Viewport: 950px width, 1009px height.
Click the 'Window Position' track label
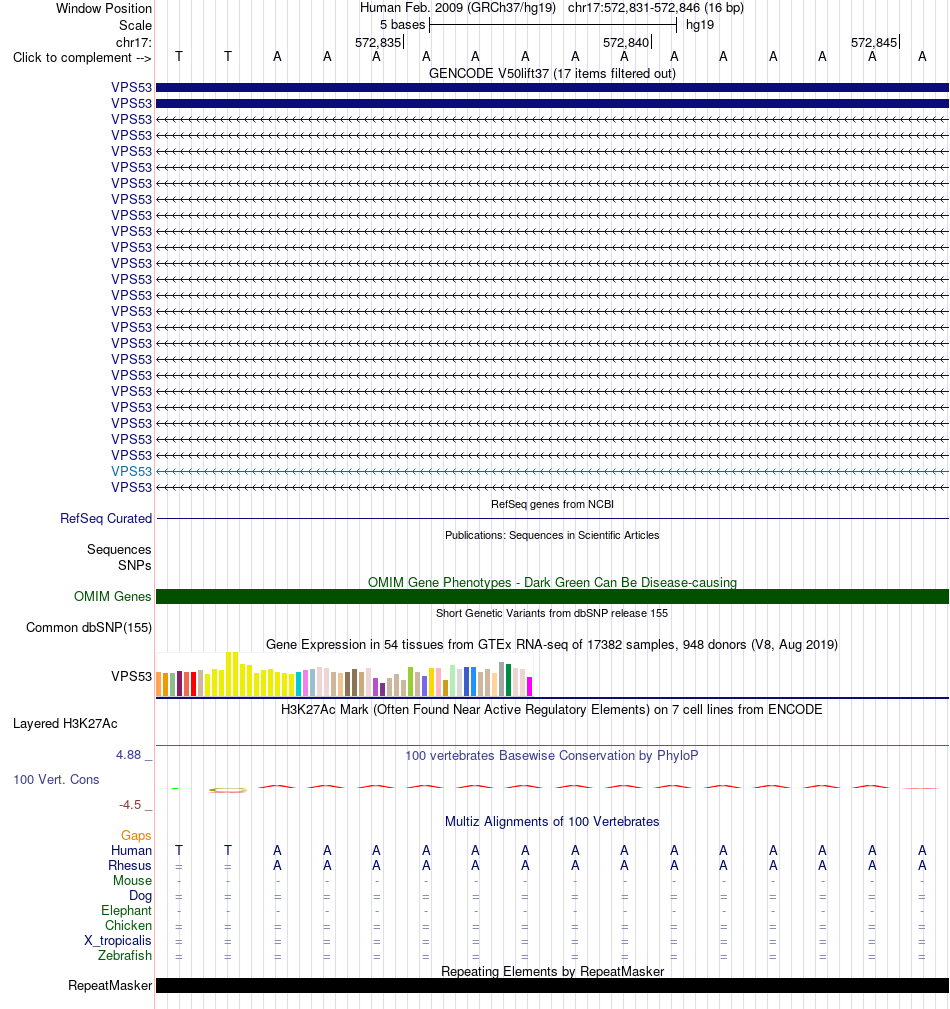click(x=104, y=8)
